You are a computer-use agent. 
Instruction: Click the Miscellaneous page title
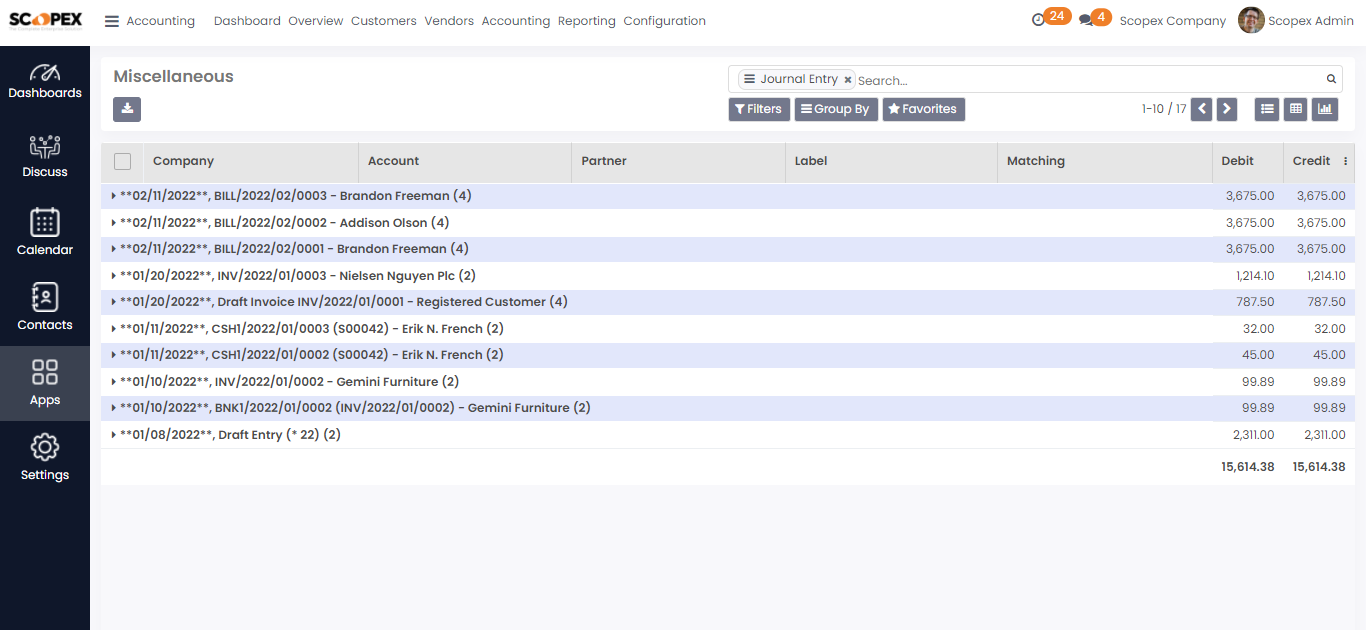click(173, 77)
